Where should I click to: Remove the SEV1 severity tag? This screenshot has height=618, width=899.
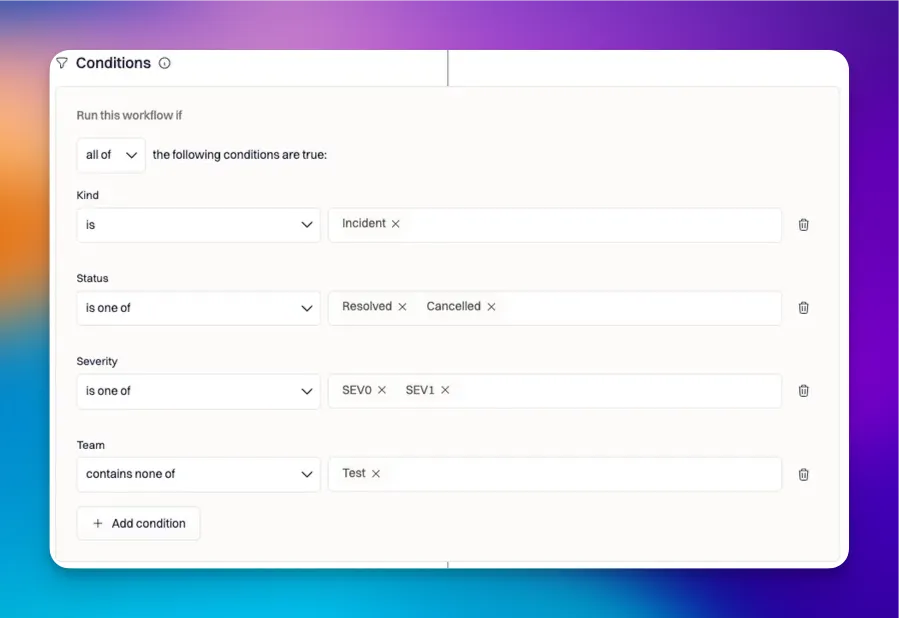click(445, 390)
